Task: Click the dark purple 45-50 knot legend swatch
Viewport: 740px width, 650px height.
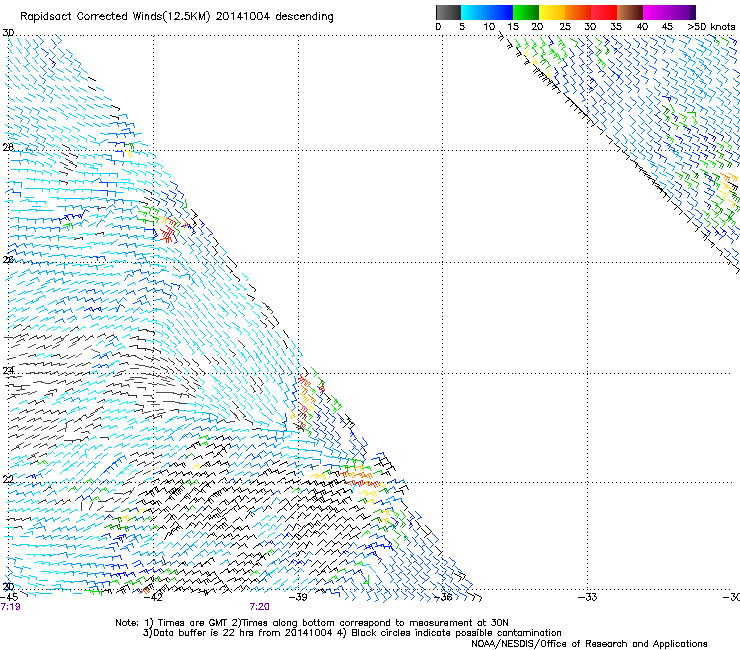Action: point(682,12)
